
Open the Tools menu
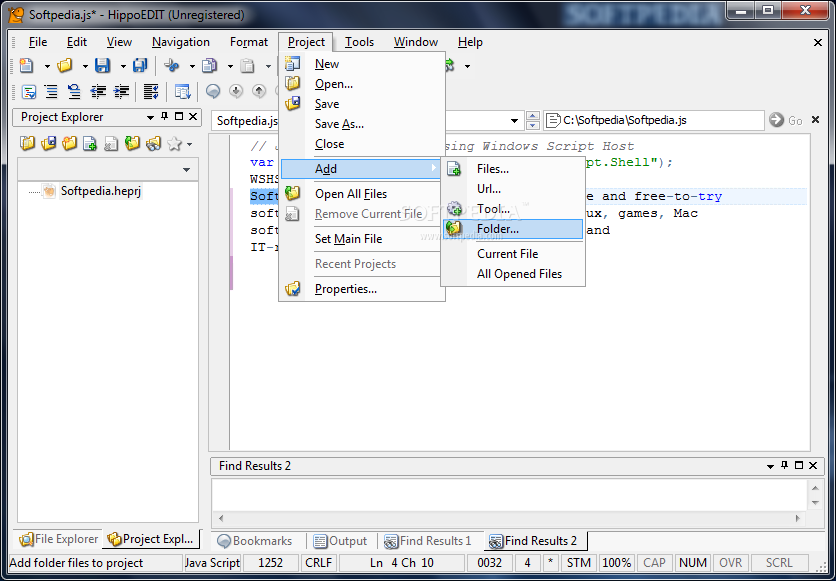coord(359,42)
